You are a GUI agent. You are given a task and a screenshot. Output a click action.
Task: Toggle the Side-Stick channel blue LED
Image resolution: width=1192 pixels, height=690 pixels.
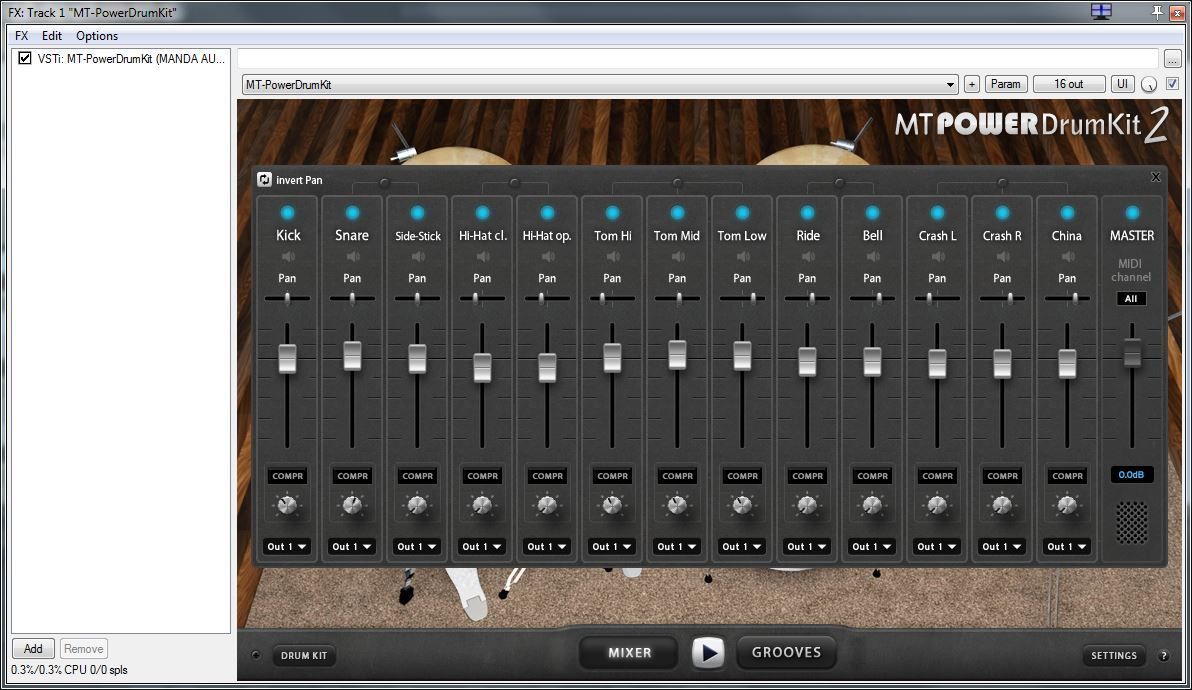click(417, 213)
